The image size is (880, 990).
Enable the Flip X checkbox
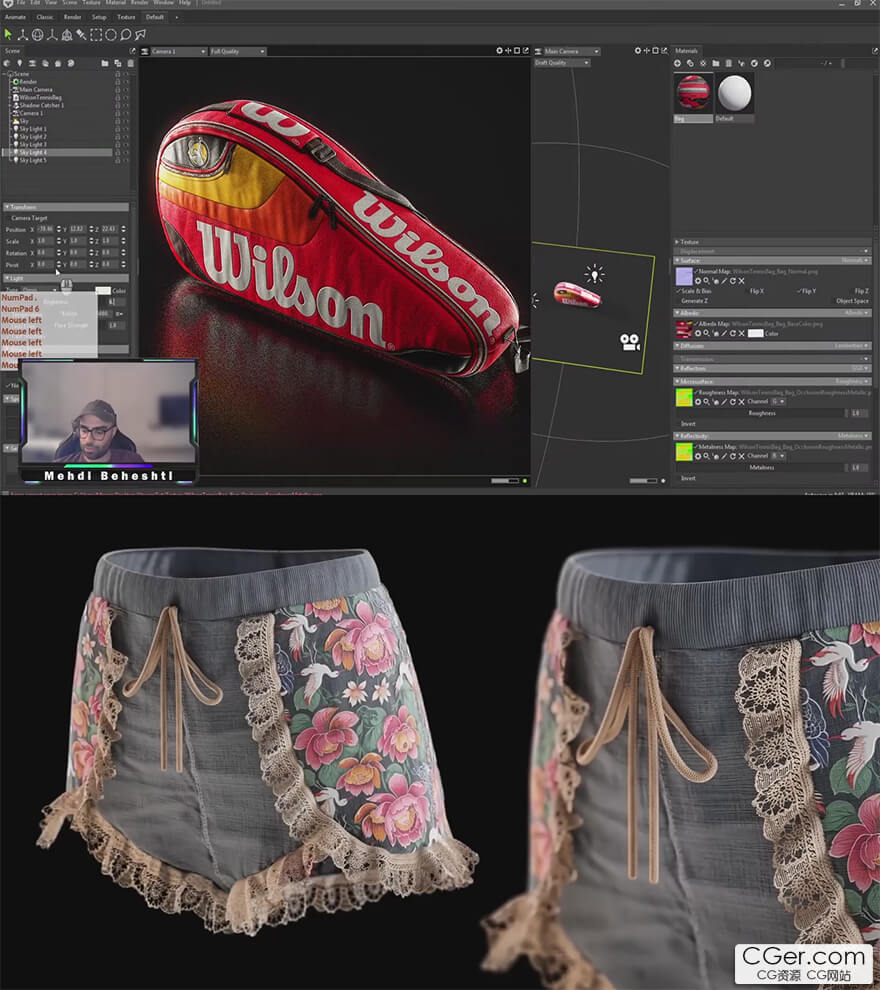(747, 291)
